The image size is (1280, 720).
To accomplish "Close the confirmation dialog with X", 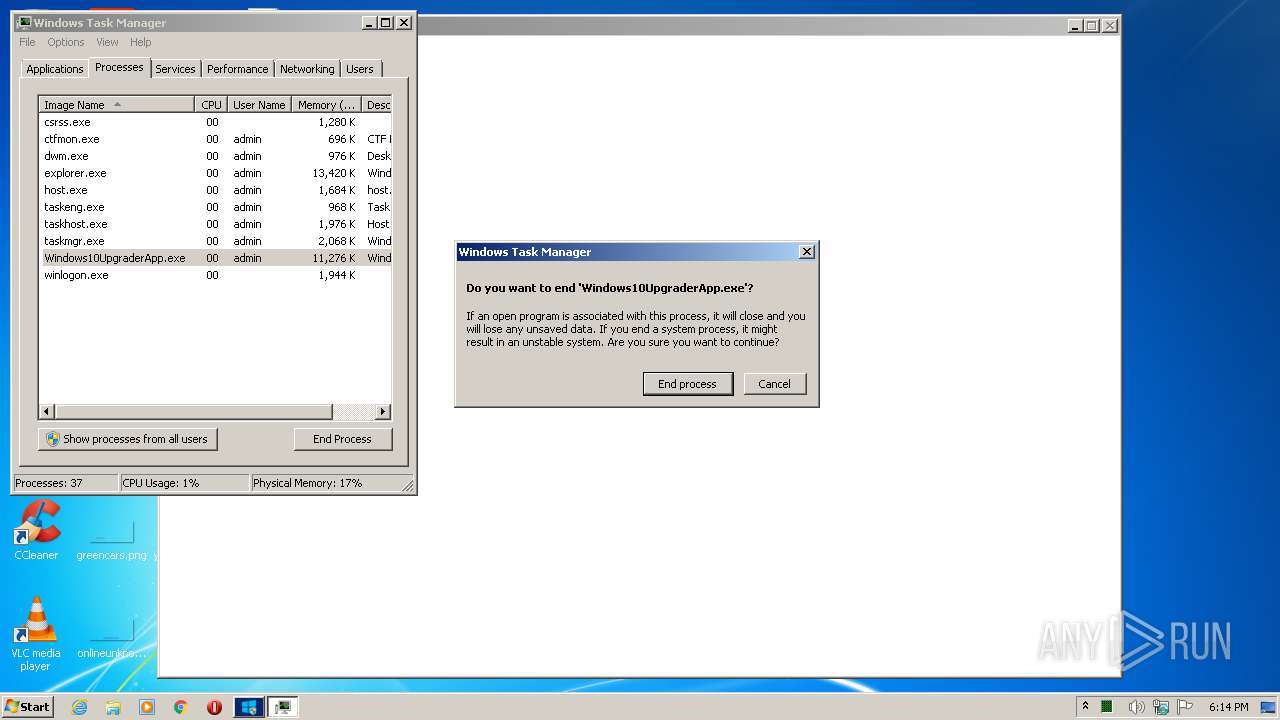I will point(807,252).
